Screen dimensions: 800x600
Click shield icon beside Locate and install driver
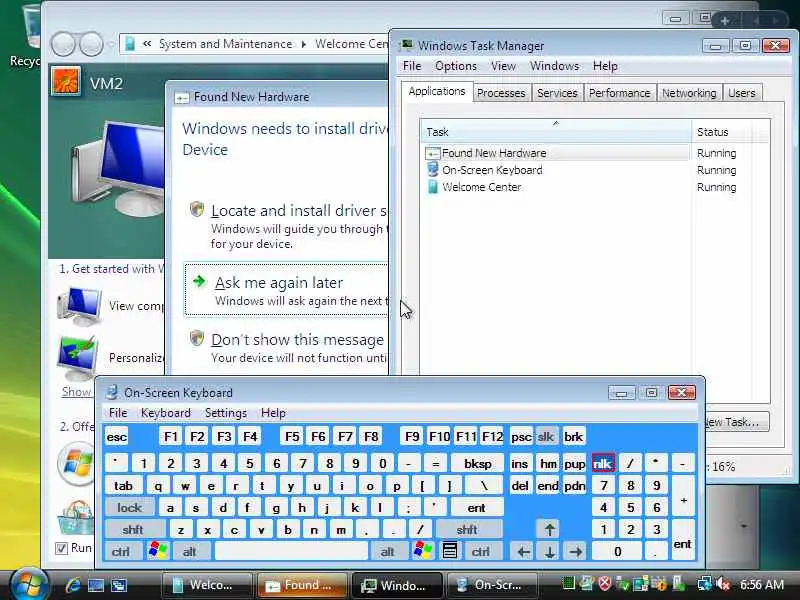pyautogui.click(x=196, y=208)
